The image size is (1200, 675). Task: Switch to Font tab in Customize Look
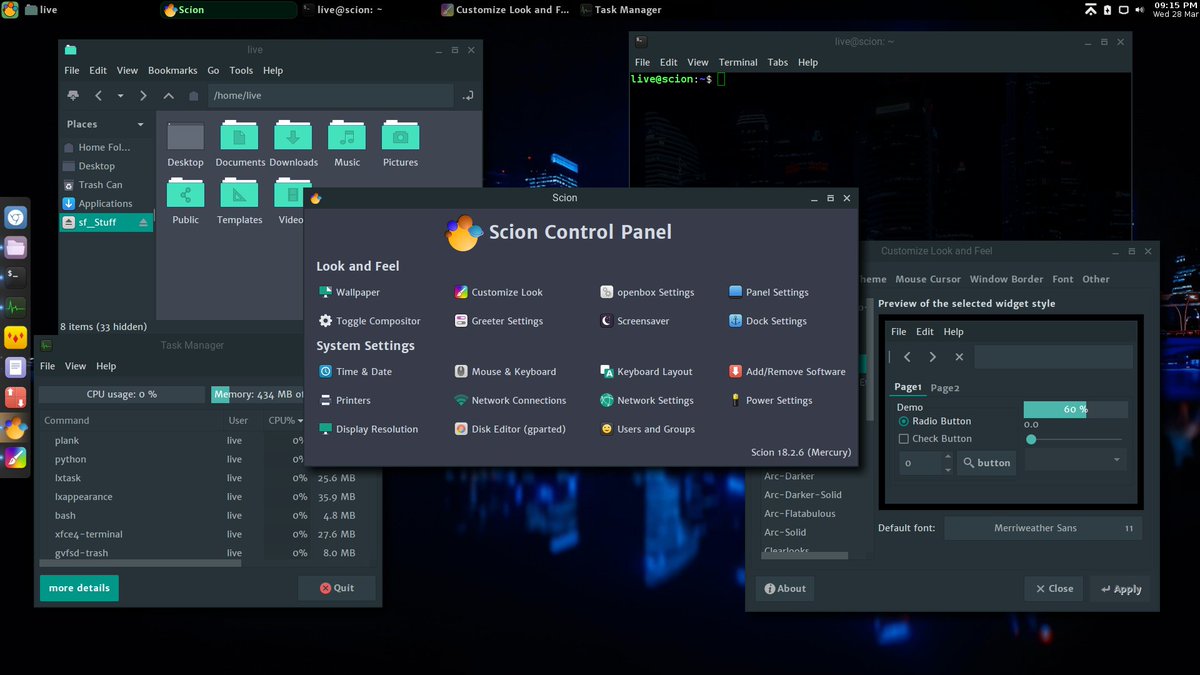coord(1063,279)
